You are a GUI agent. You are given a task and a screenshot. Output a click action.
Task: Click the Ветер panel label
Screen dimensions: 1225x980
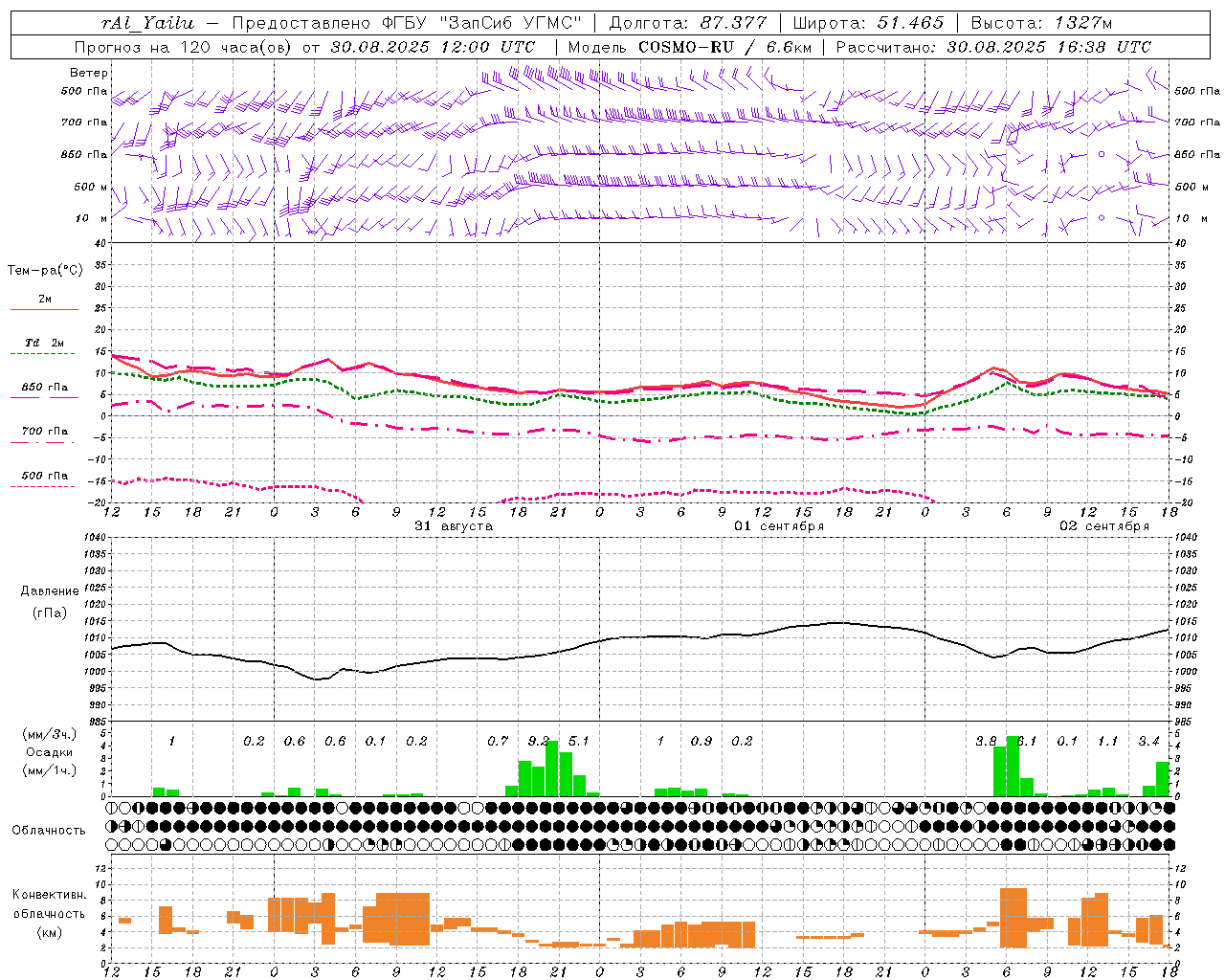click(89, 73)
